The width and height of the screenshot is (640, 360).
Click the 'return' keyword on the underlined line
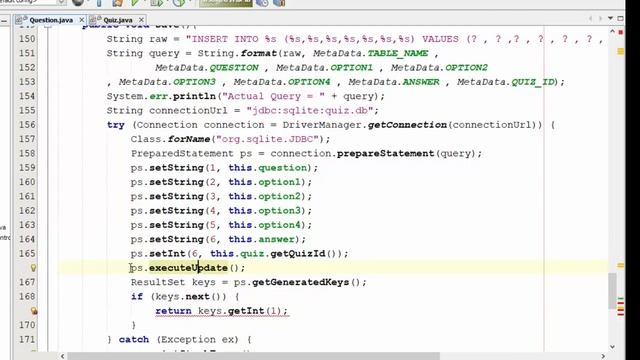pos(173,311)
